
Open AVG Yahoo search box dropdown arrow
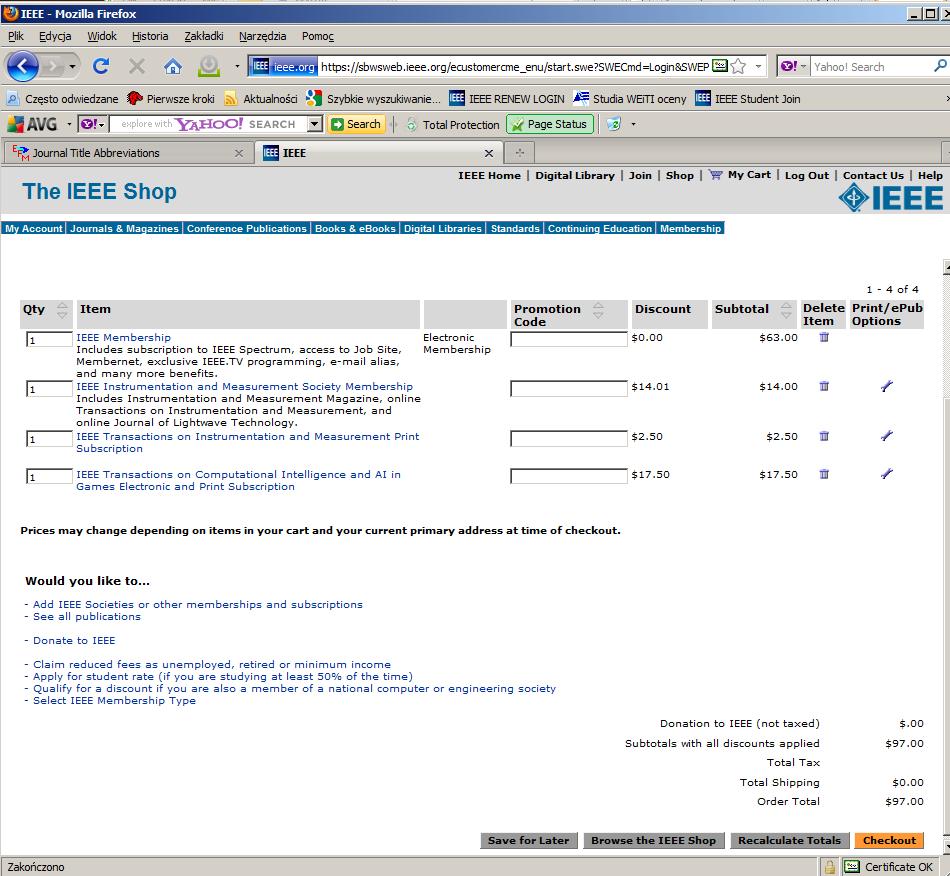click(314, 124)
